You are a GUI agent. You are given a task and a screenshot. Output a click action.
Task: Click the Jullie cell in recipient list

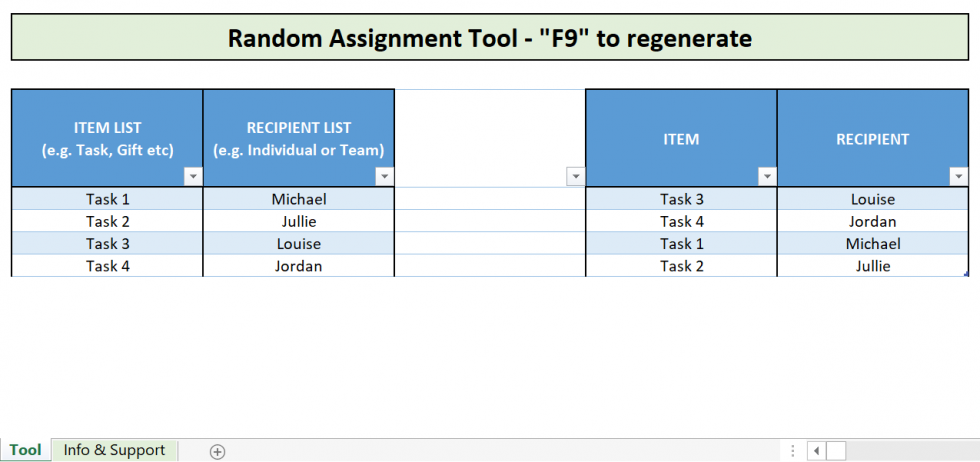coord(298,221)
